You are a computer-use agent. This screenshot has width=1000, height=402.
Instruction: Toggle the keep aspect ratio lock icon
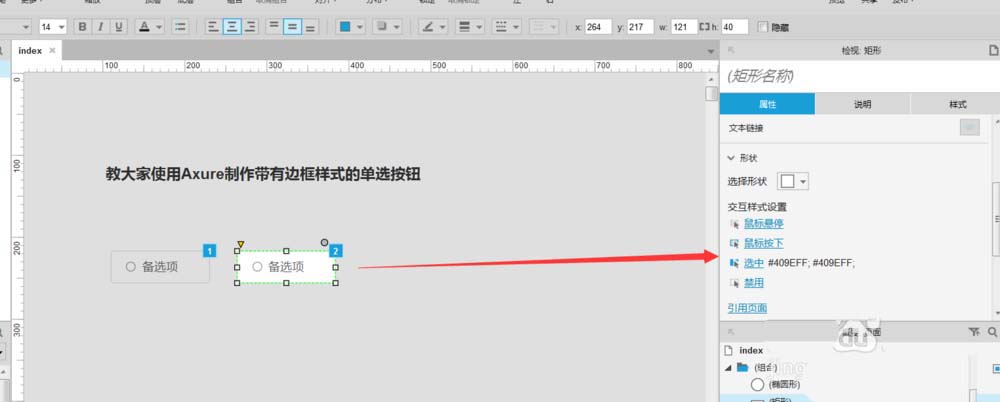(704, 27)
